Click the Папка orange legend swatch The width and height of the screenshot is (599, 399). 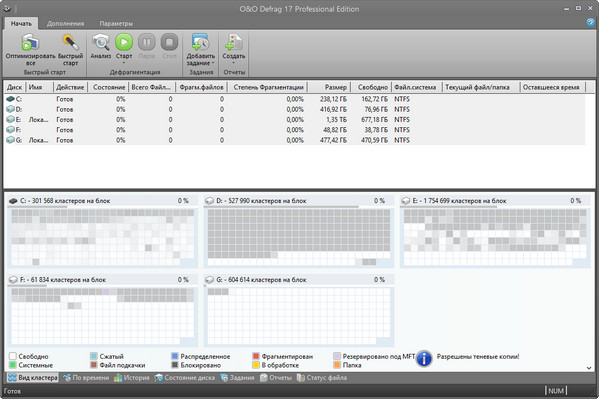pyautogui.click(x=337, y=365)
